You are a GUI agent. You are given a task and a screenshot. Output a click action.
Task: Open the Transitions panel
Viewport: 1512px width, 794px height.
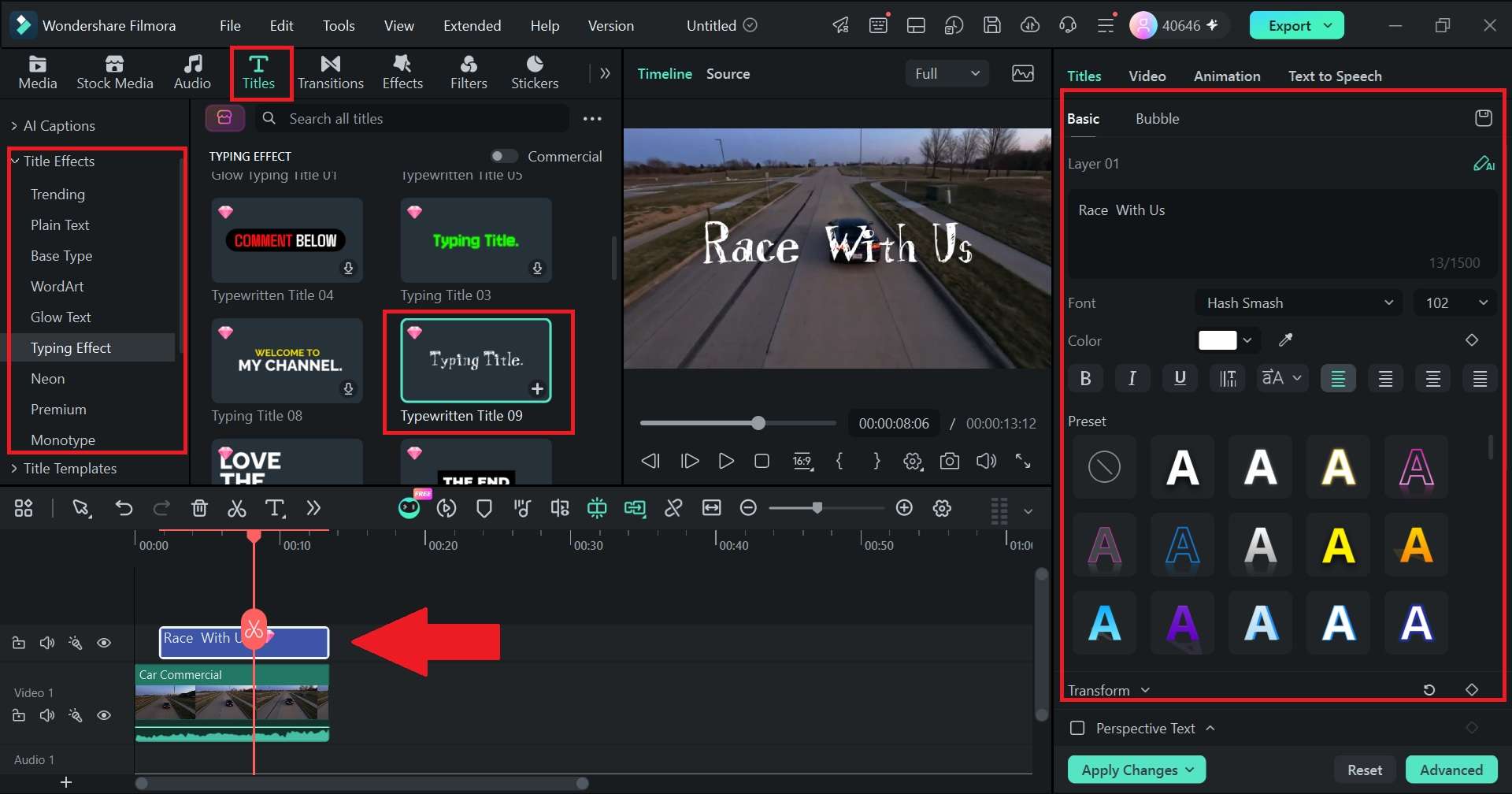pos(331,72)
